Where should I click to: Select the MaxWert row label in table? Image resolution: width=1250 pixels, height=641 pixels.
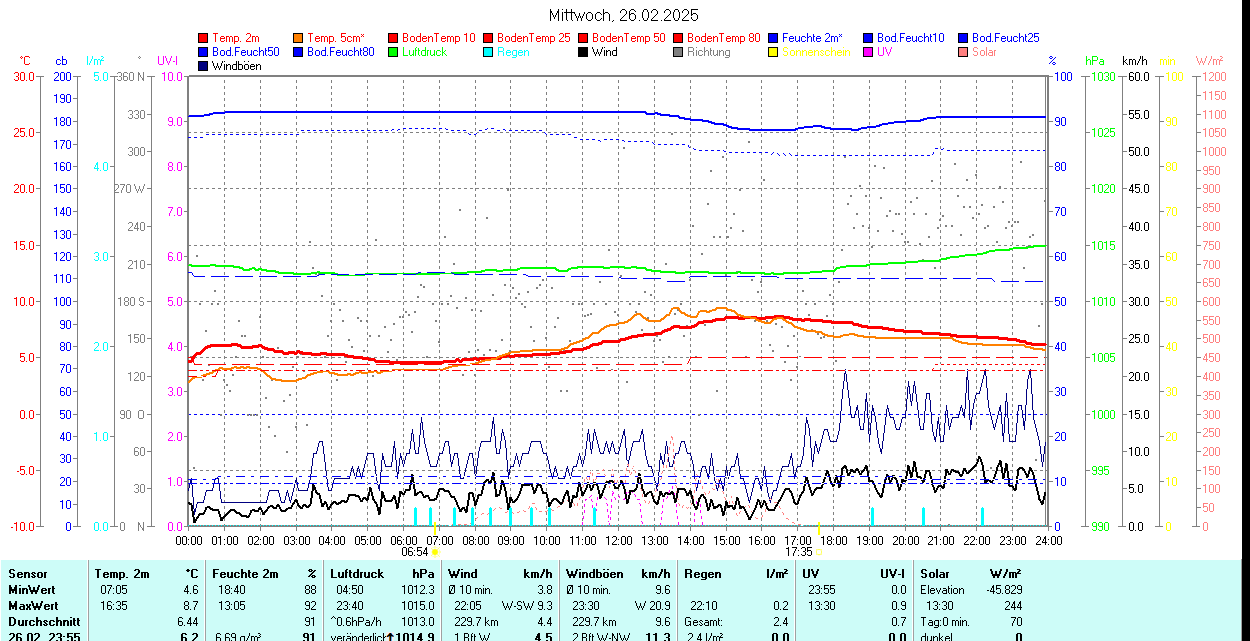point(33,606)
